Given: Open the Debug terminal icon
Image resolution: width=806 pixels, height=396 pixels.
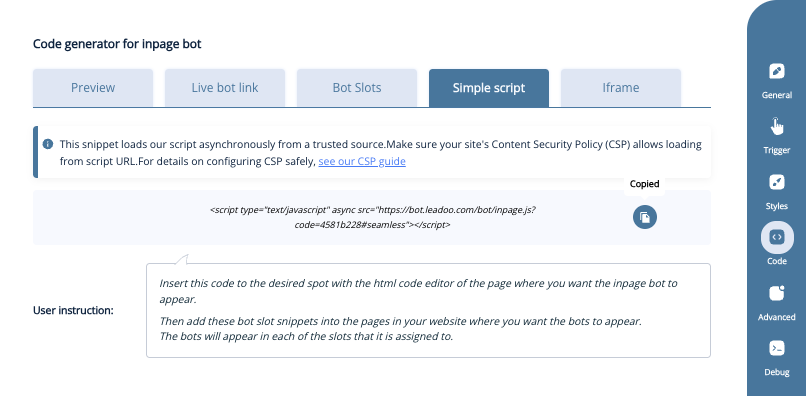Looking at the screenshot, I should click(777, 348).
